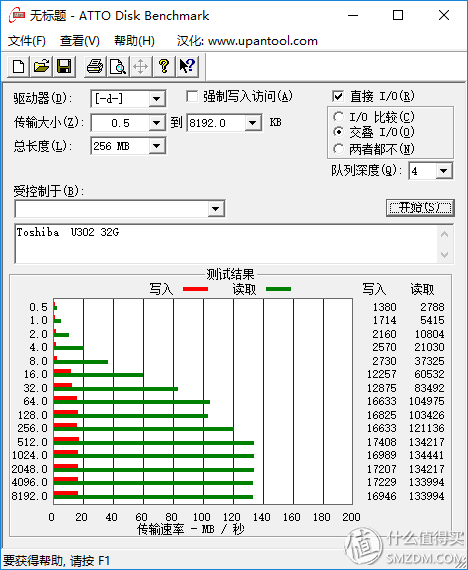Click the green read bar for 8192.0
Screen dimensions: 468x570
(x=153, y=497)
